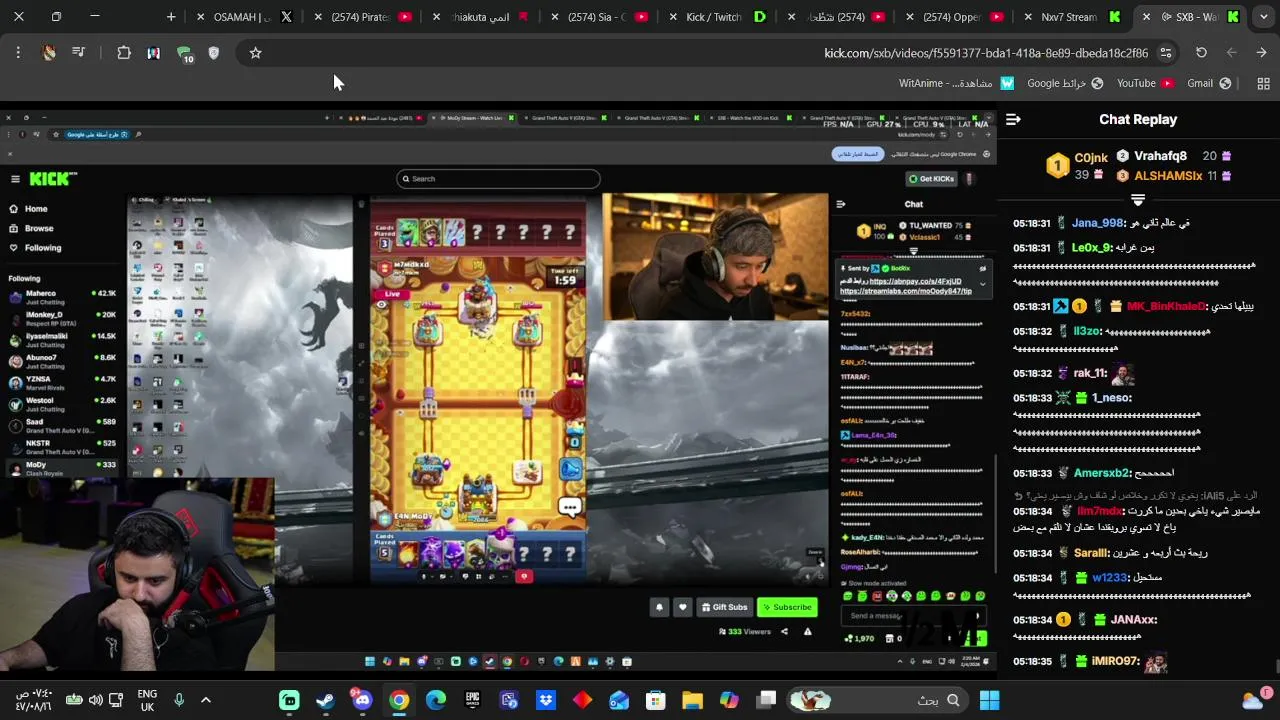1280x720 pixels.
Task: Open the YouTube bookmark
Action: pyautogui.click(x=1145, y=83)
